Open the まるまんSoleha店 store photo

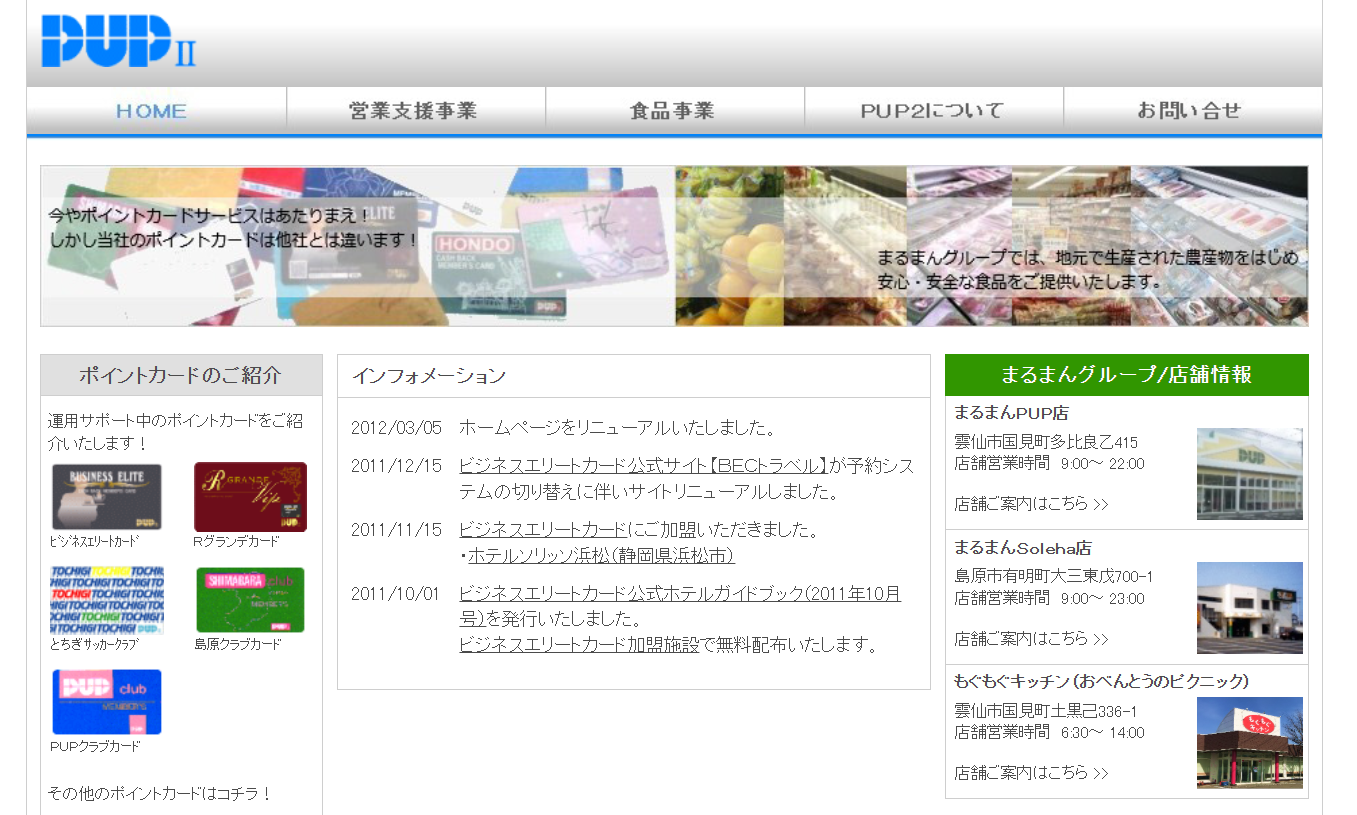tap(1250, 608)
